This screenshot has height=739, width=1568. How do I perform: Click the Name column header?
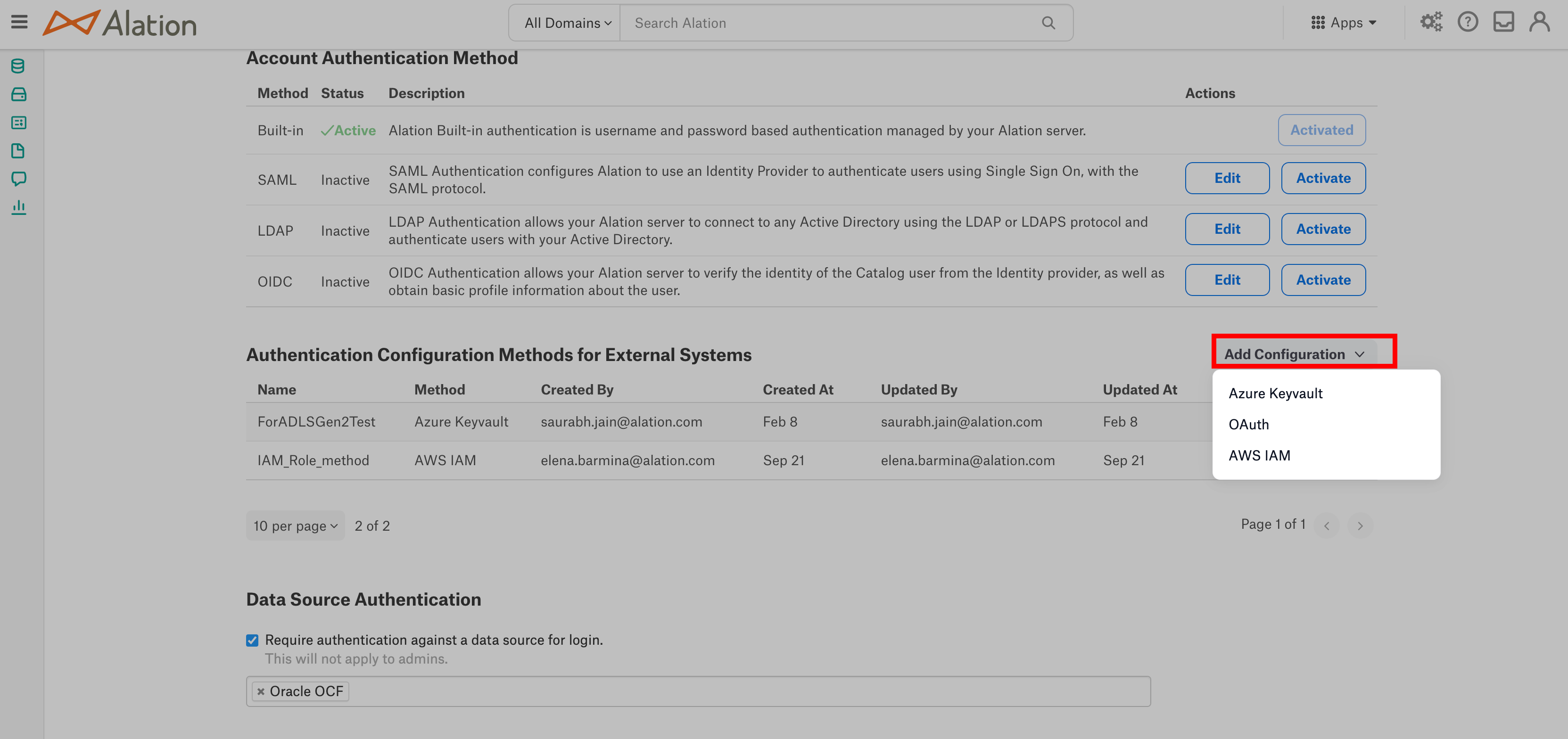276,390
